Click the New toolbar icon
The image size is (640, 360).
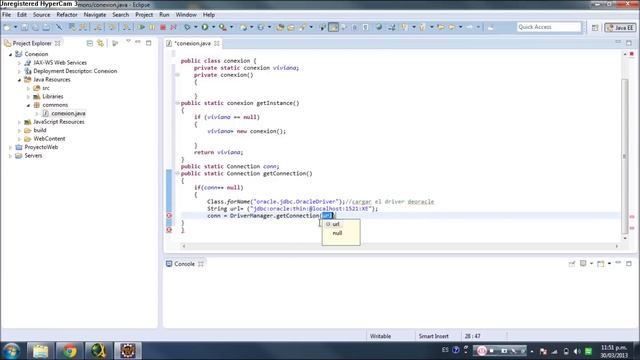[7, 27]
